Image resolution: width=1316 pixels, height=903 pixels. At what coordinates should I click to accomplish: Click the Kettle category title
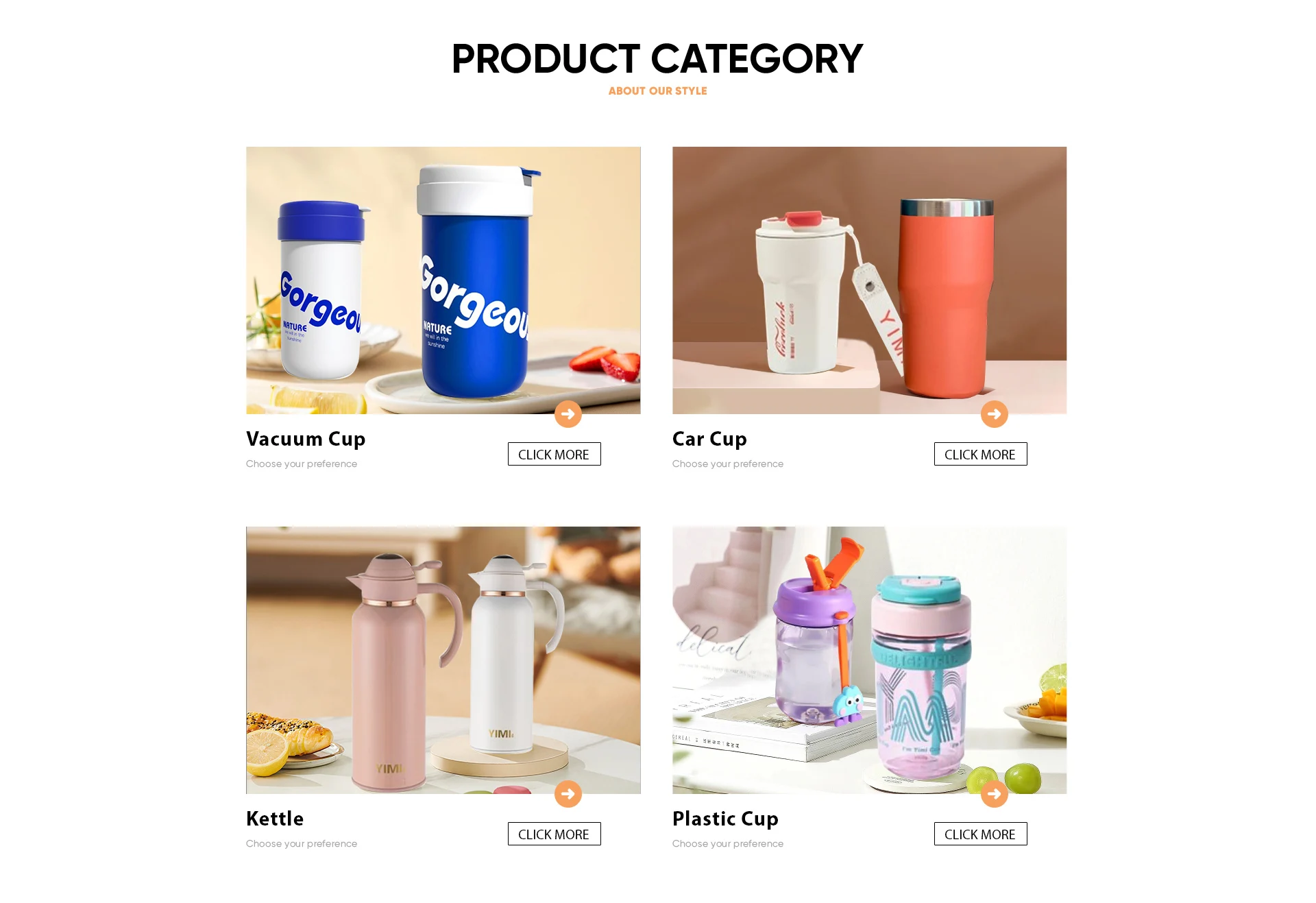tap(275, 819)
